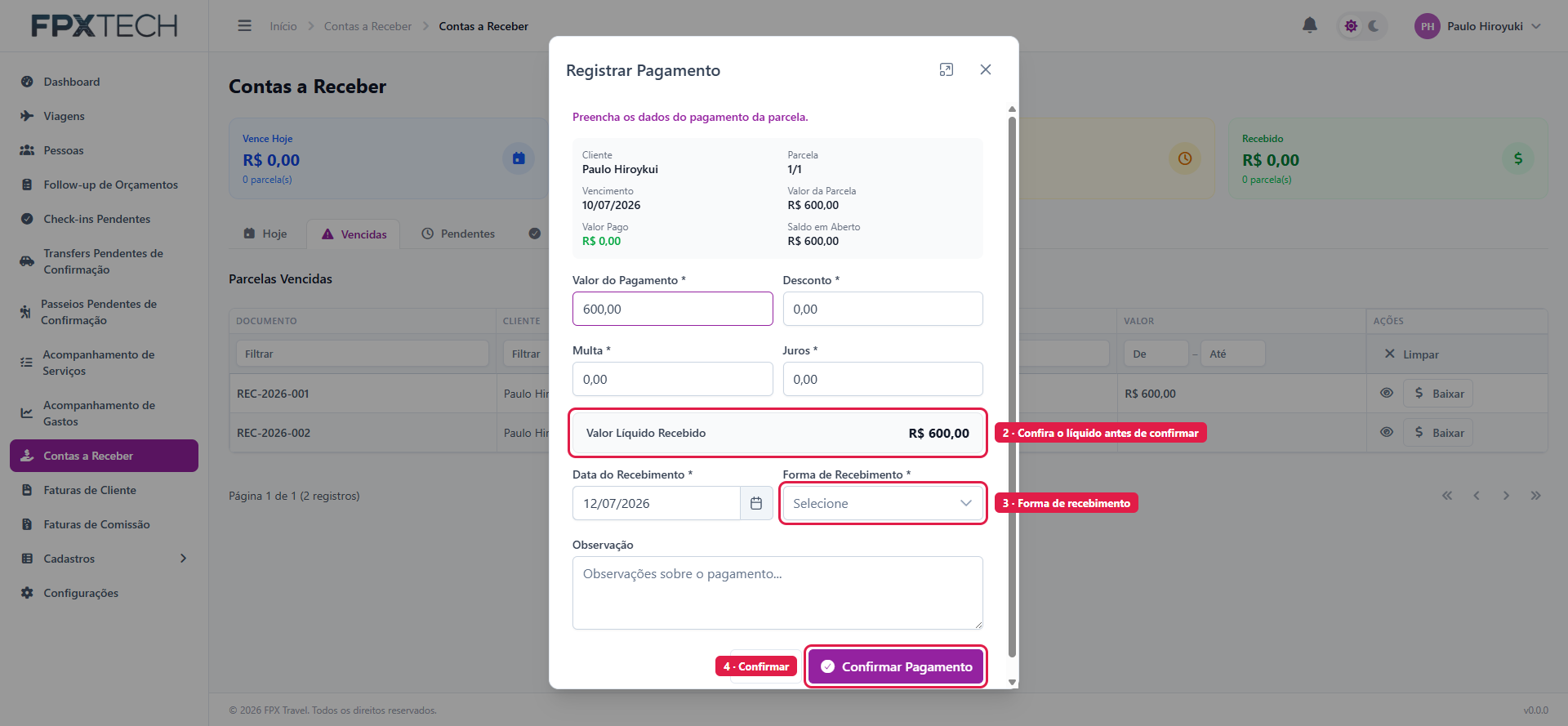Image resolution: width=1568 pixels, height=726 pixels.
Task: Click the Juros input field
Action: click(x=883, y=379)
